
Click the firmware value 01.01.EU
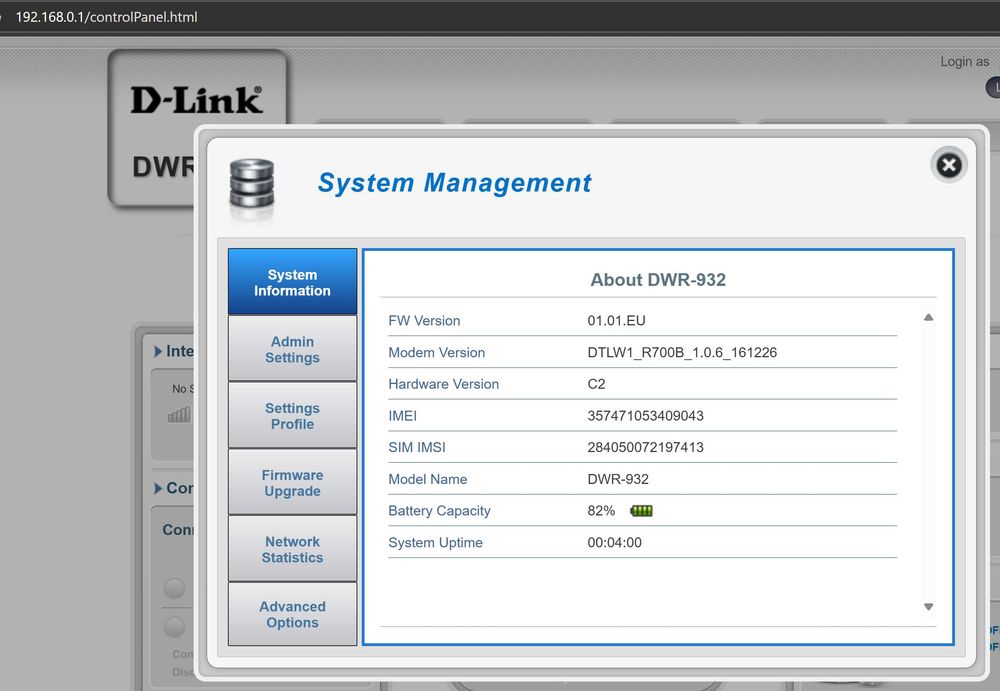tap(616, 321)
